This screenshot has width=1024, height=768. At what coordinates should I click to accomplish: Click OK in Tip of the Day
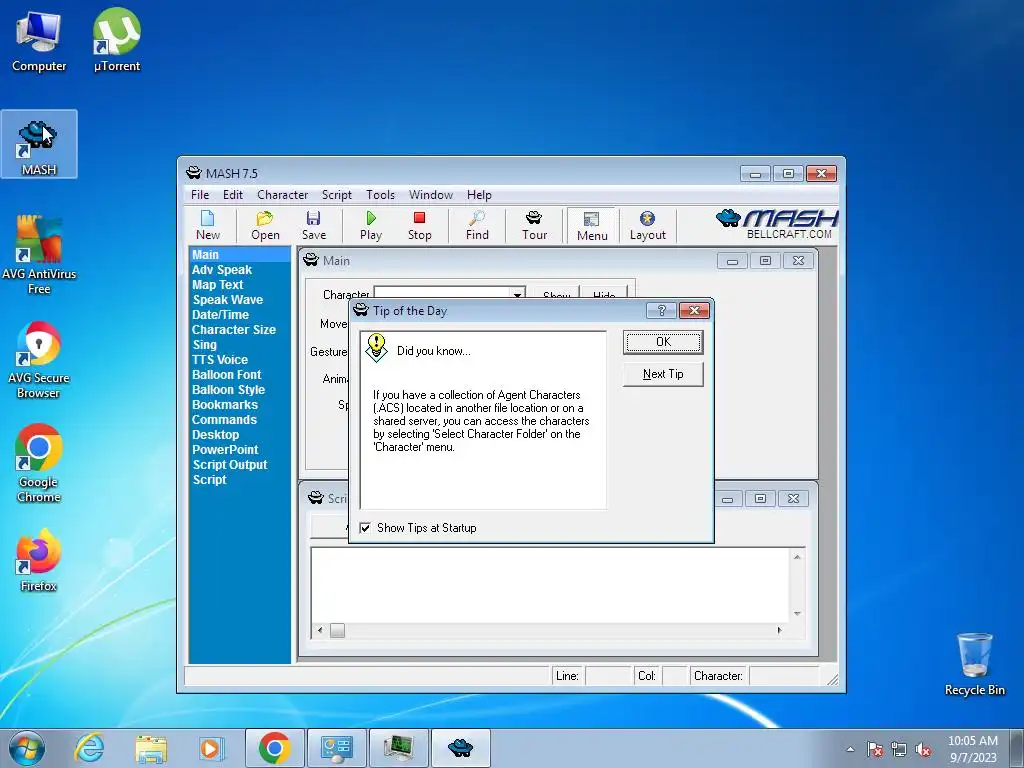click(663, 342)
